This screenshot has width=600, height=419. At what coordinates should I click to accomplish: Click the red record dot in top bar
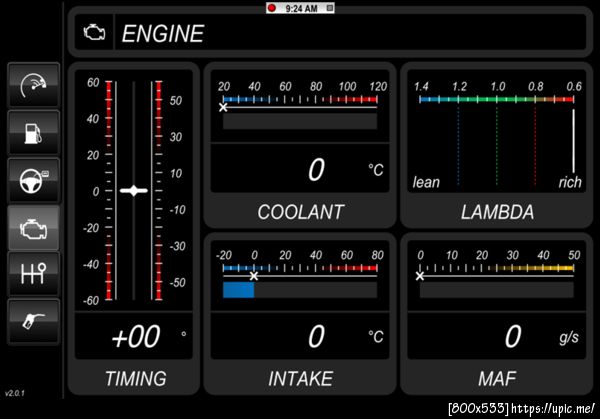pos(272,8)
